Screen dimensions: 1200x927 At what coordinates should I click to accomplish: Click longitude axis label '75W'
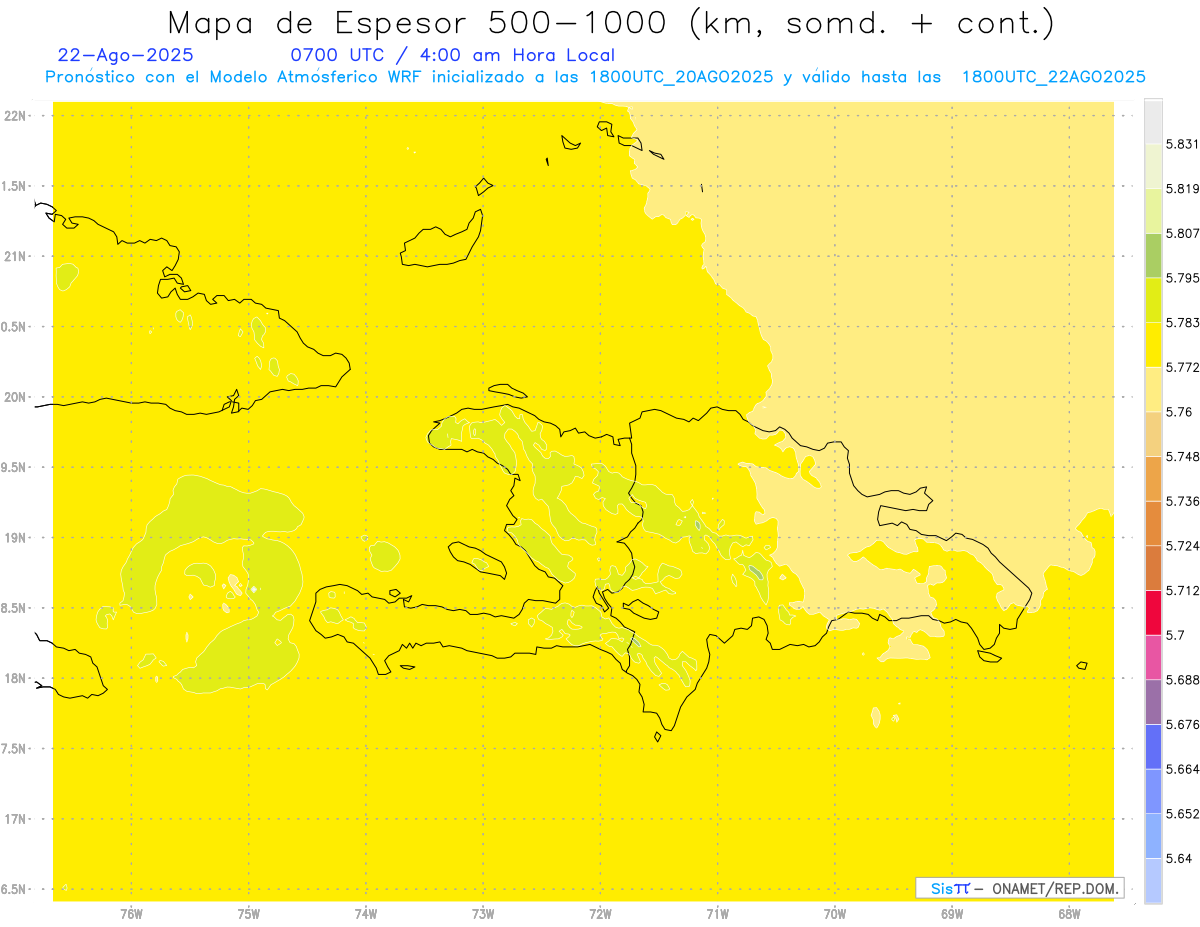tap(248, 914)
